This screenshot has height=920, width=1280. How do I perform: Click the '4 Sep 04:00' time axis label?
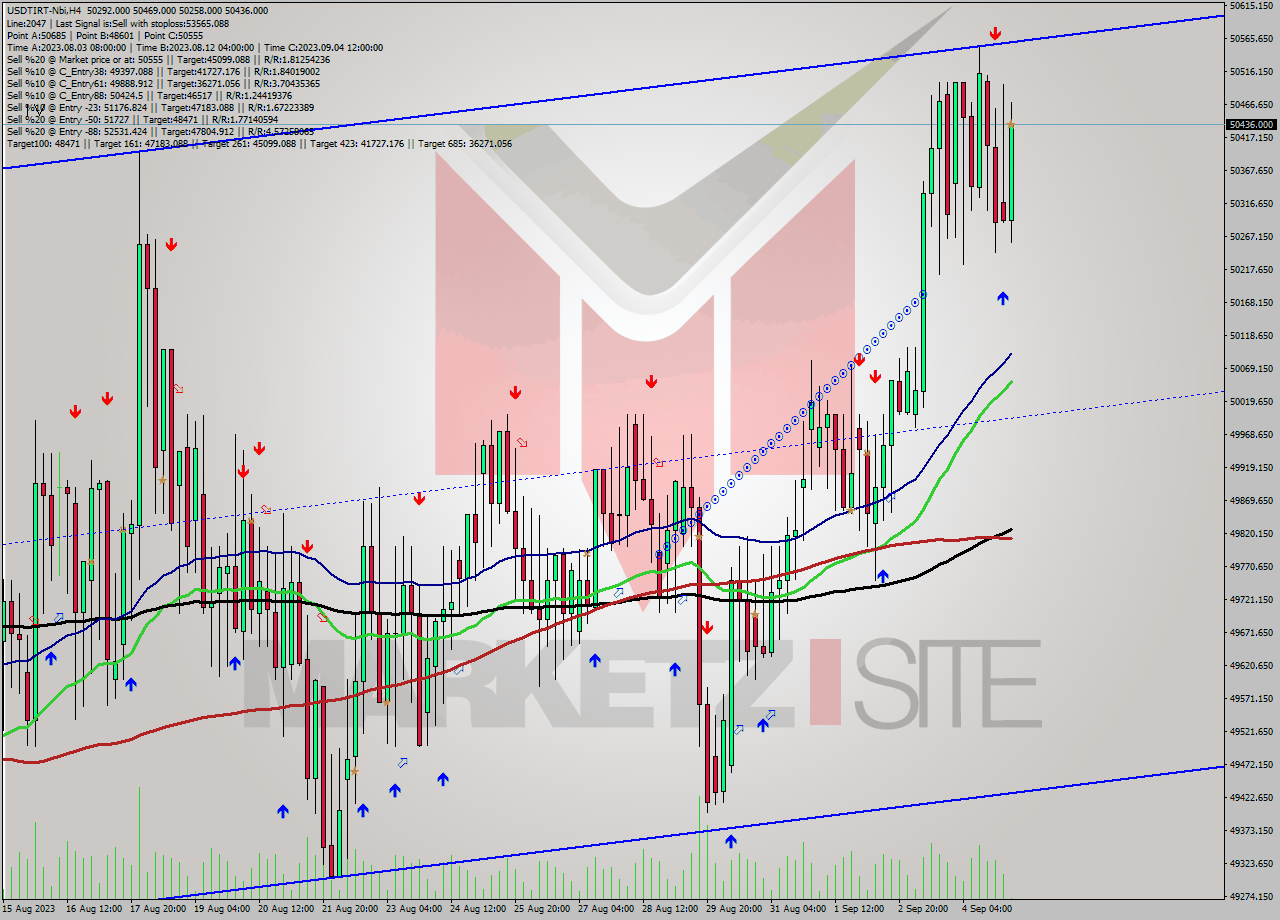pyautogui.click(x=988, y=909)
